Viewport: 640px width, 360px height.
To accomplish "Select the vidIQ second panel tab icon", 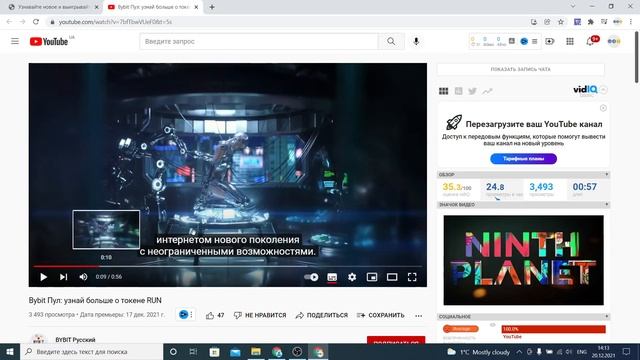I will [458, 91].
